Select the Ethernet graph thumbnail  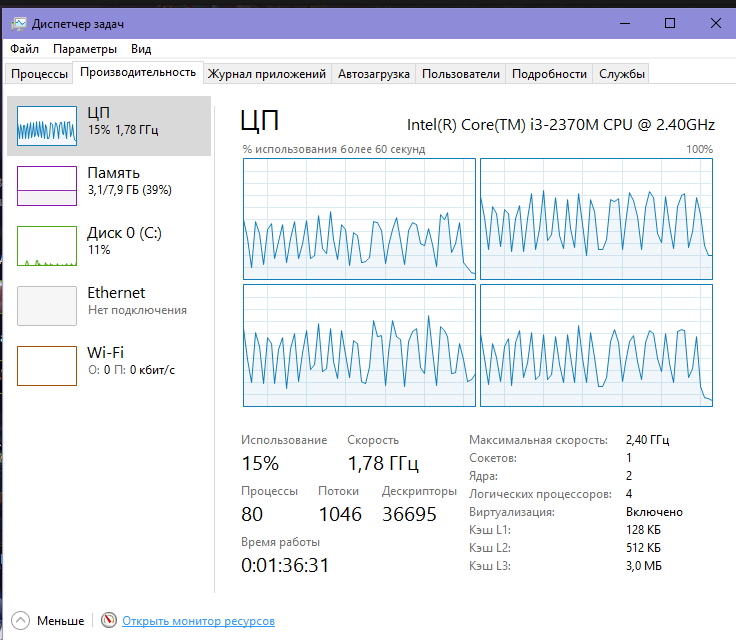47,306
